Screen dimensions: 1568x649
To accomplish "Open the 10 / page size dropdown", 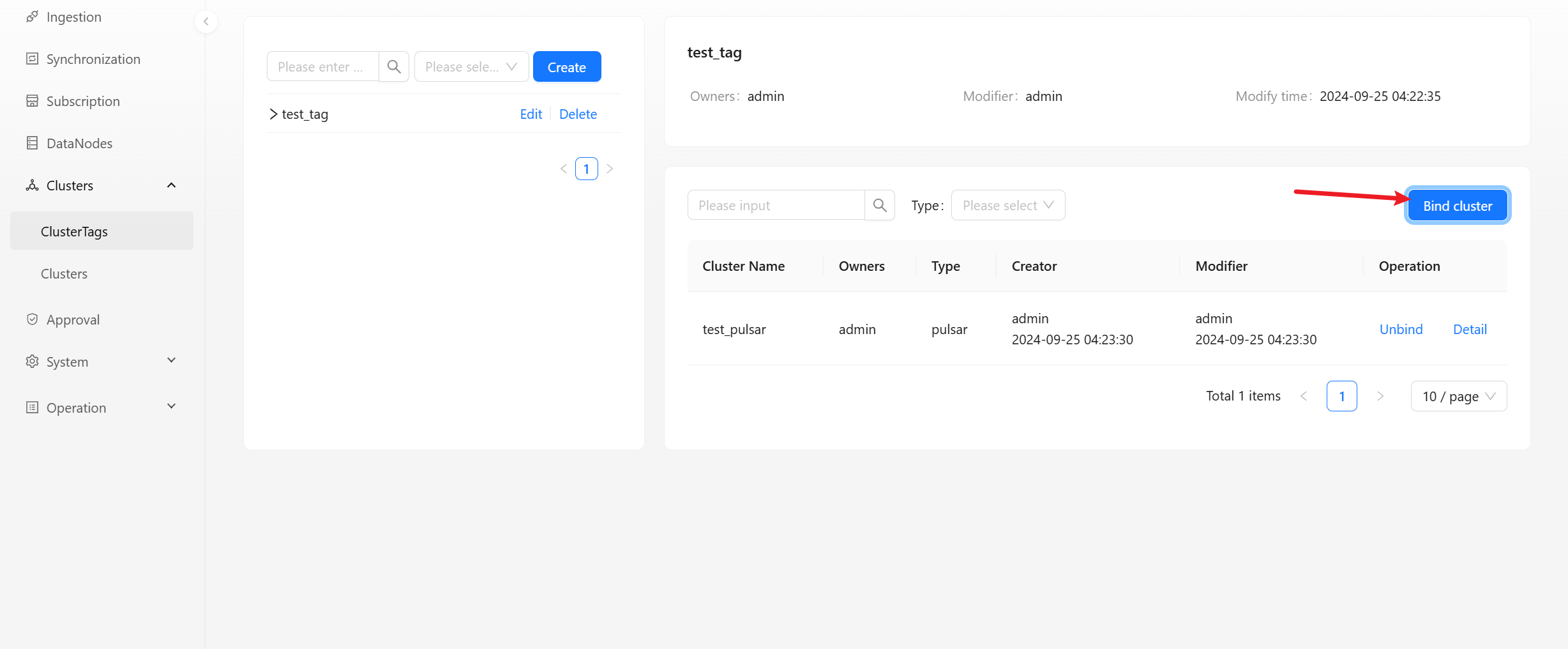I will pyautogui.click(x=1458, y=396).
